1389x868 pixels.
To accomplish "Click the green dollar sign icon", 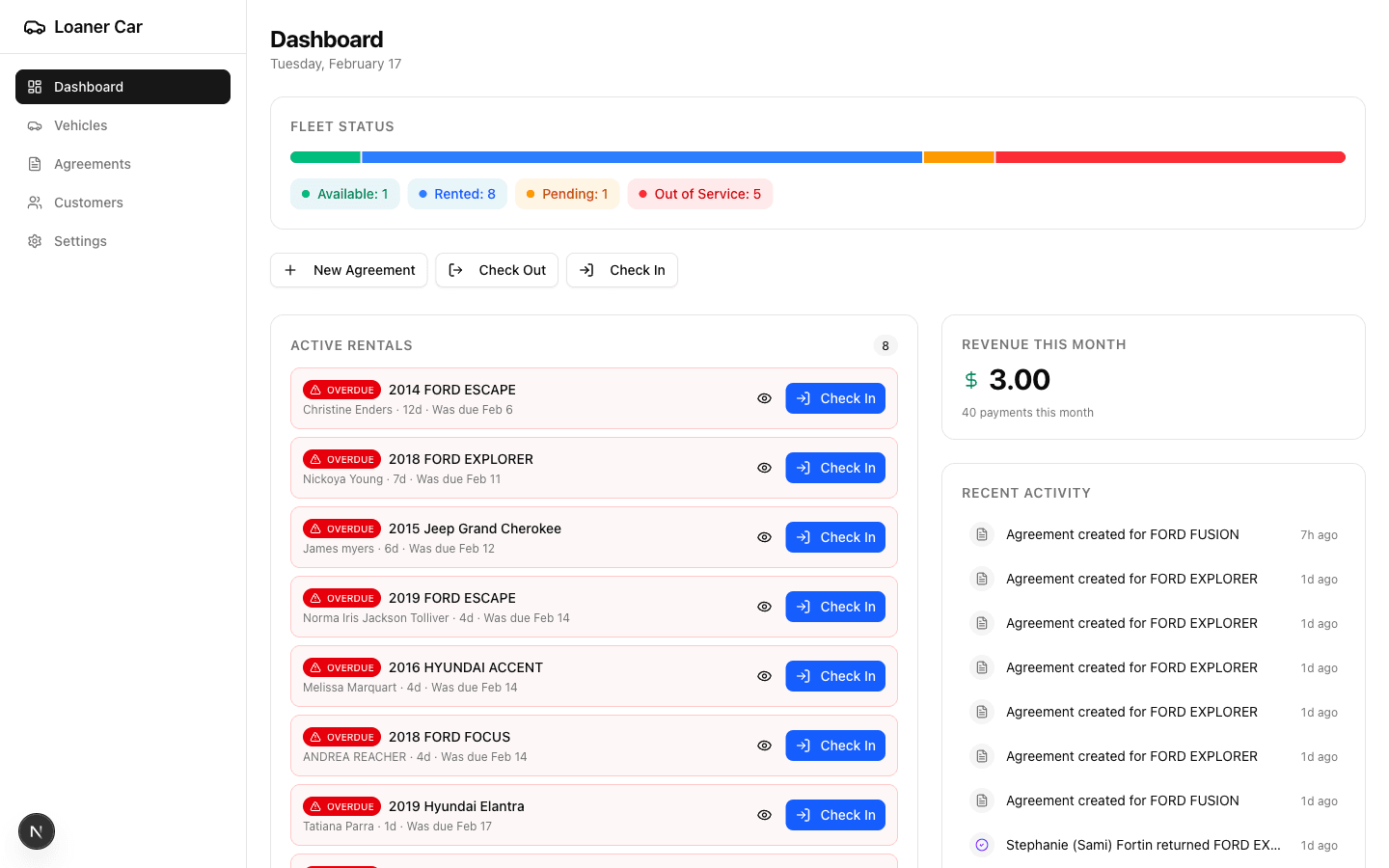I will click(x=971, y=380).
